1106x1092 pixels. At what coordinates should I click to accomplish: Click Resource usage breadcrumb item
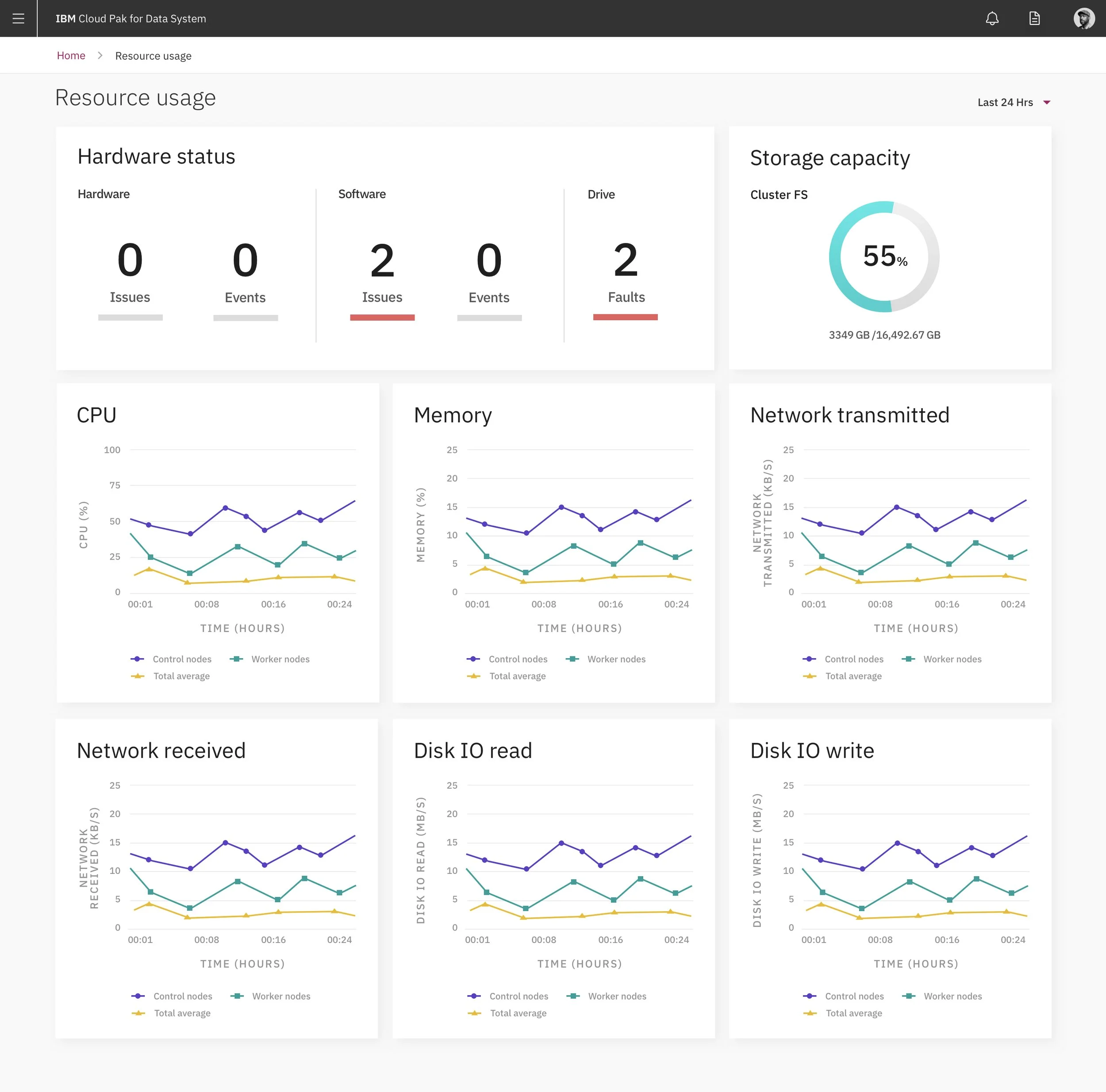point(153,56)
